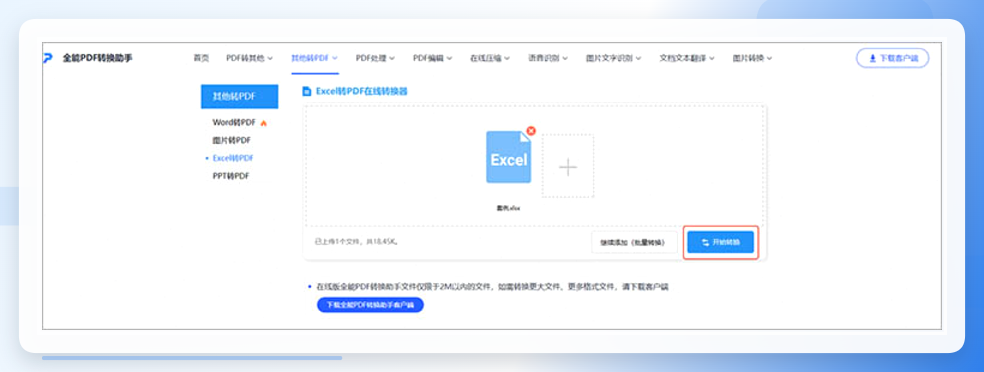Viewport: 984px width, 372px height.
Task: Go to 首页 in the navigation bar
Action: 201,58
